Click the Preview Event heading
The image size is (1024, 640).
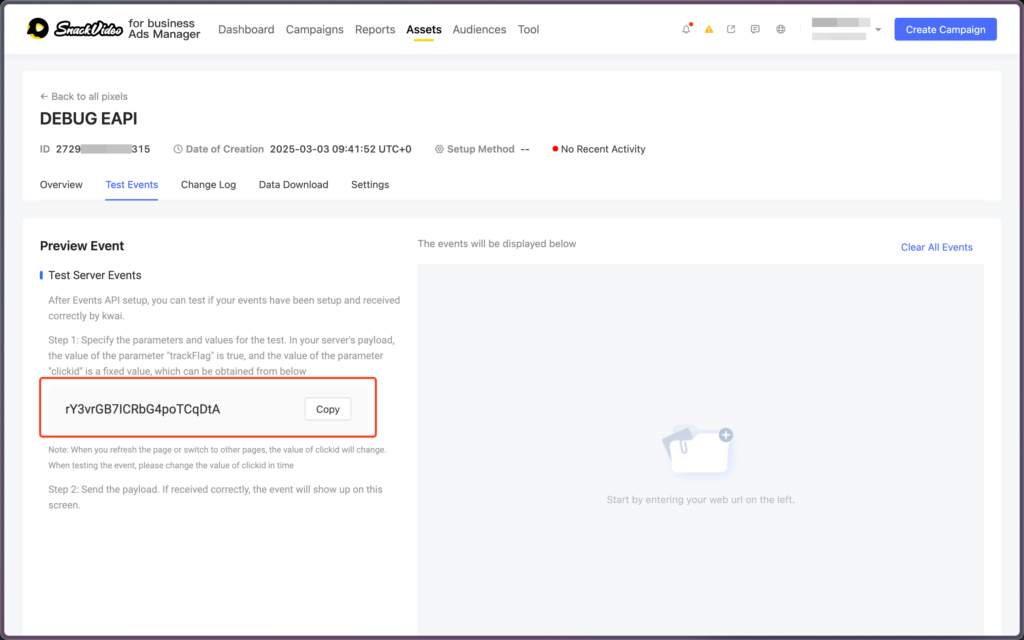coord(82,246)
